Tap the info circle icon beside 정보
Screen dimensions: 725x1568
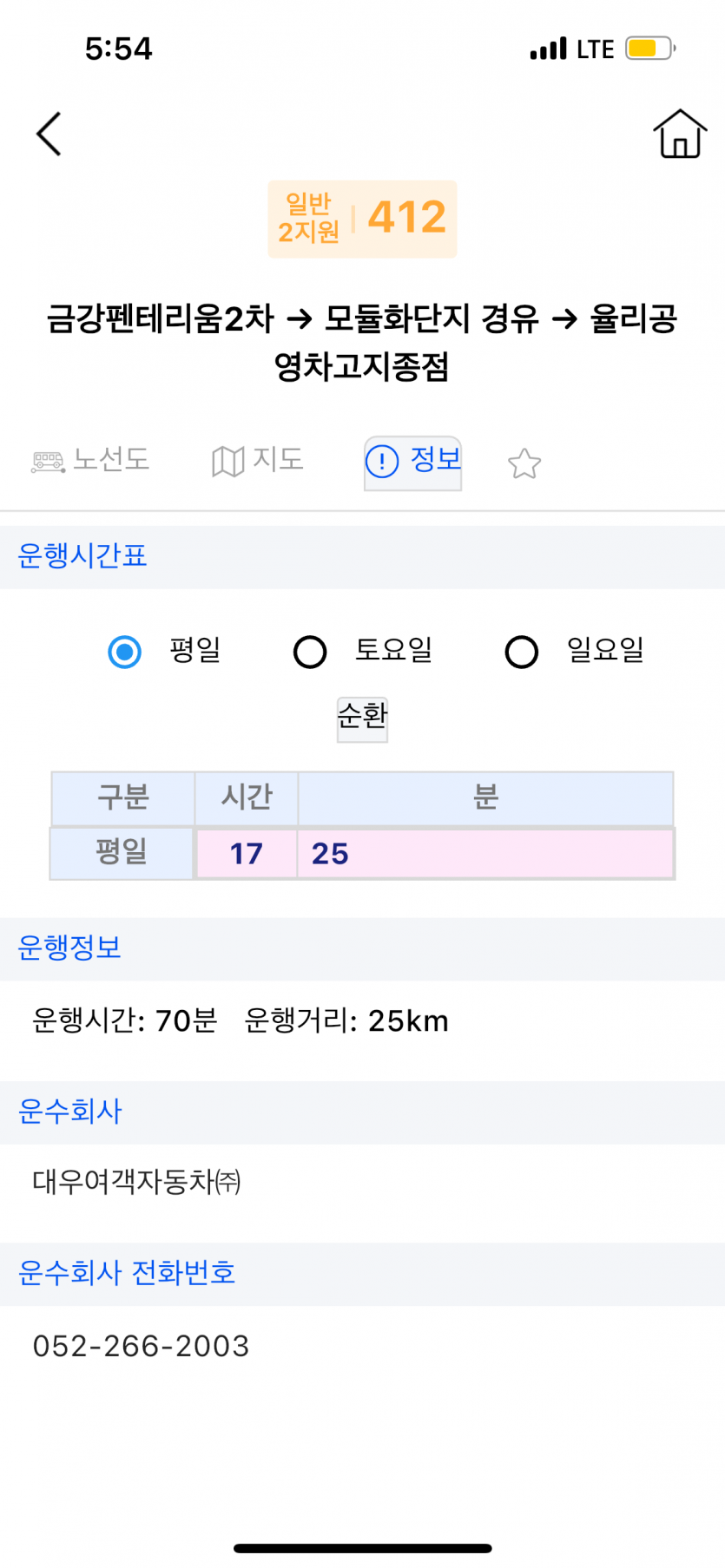(x=382, y=462)
